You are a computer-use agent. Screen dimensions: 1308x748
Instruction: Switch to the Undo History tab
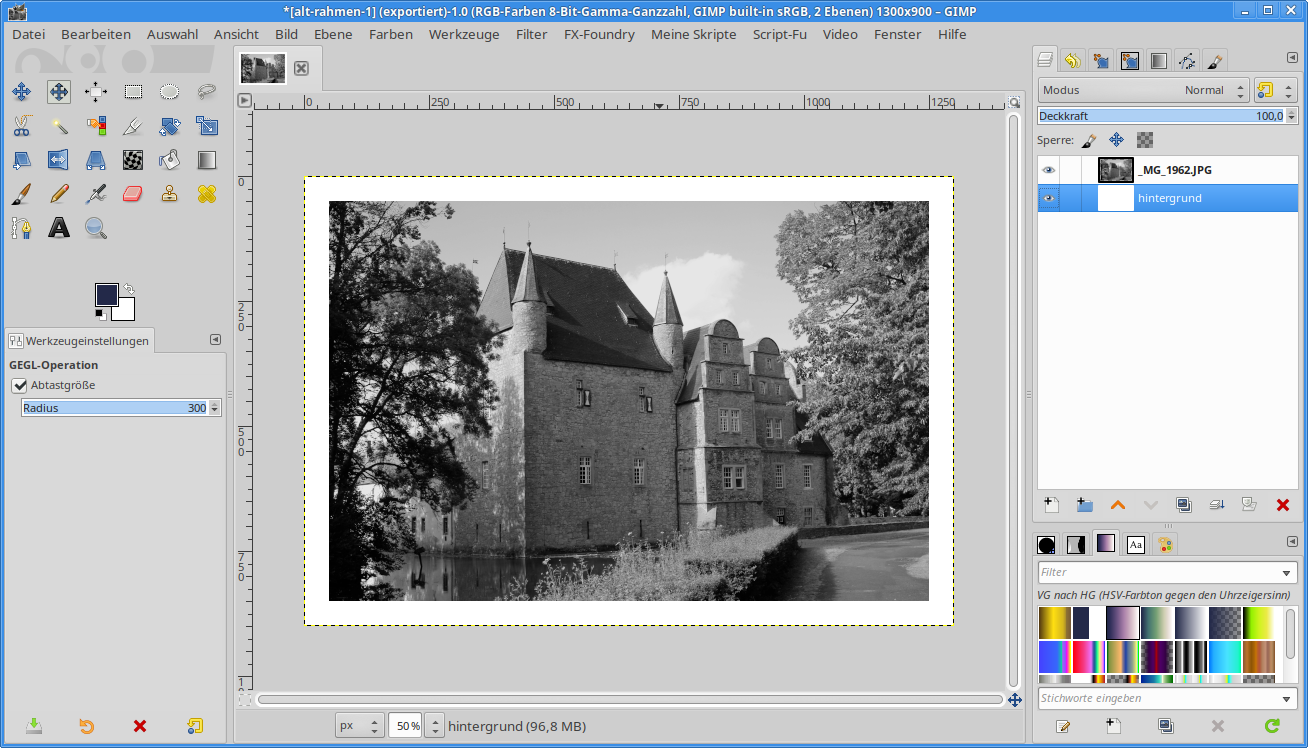click(1072, 61)
